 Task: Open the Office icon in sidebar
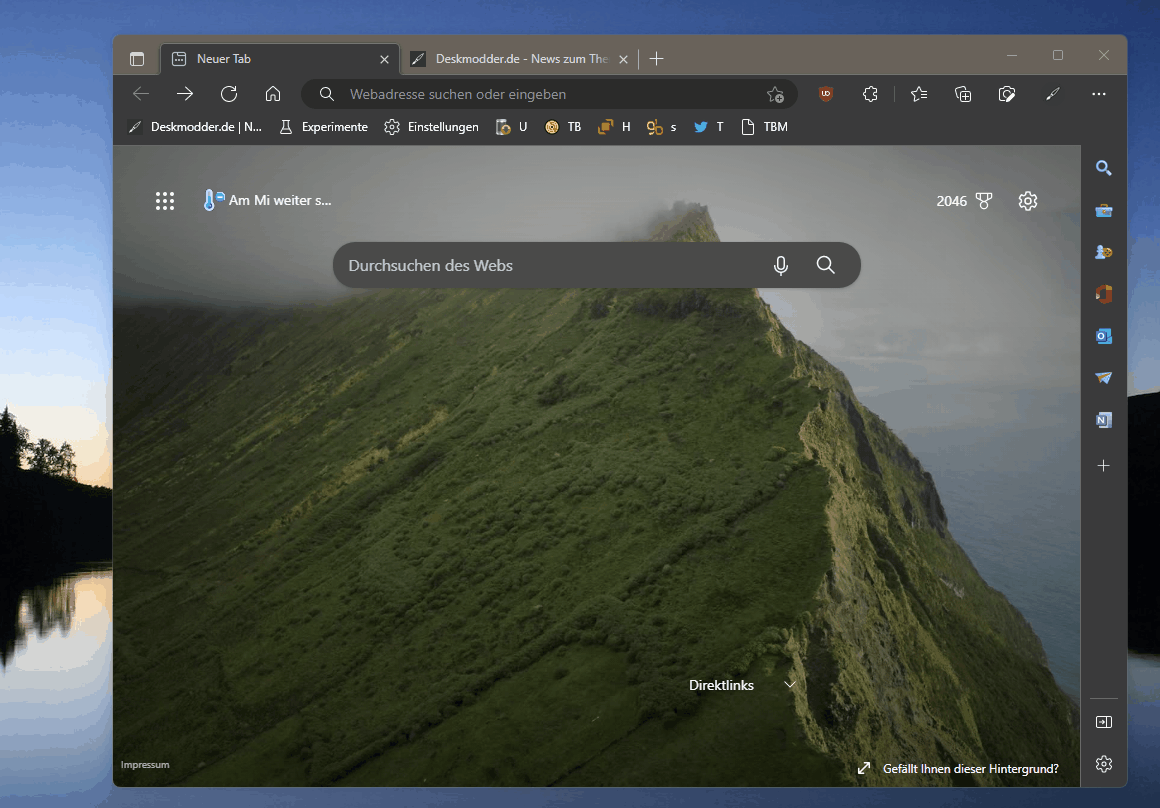tap(1104, 294)
